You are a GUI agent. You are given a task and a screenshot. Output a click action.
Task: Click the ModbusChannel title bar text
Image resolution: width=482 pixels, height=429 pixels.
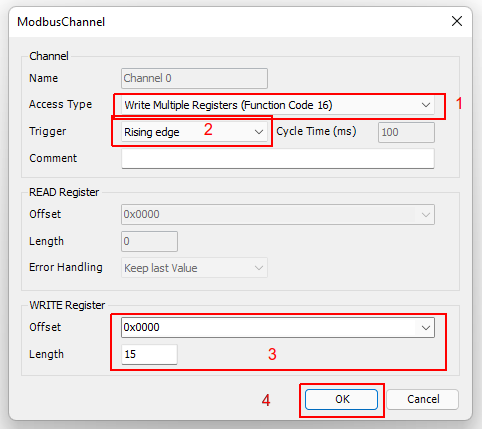[61, 22]
